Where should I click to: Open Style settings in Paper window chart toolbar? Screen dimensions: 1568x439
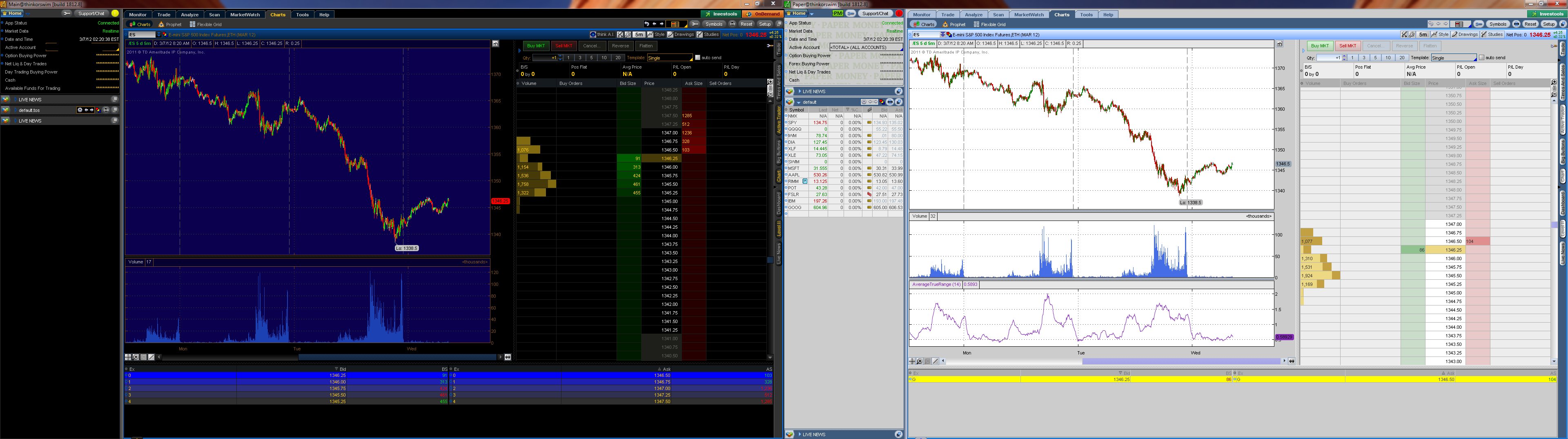1440,35
